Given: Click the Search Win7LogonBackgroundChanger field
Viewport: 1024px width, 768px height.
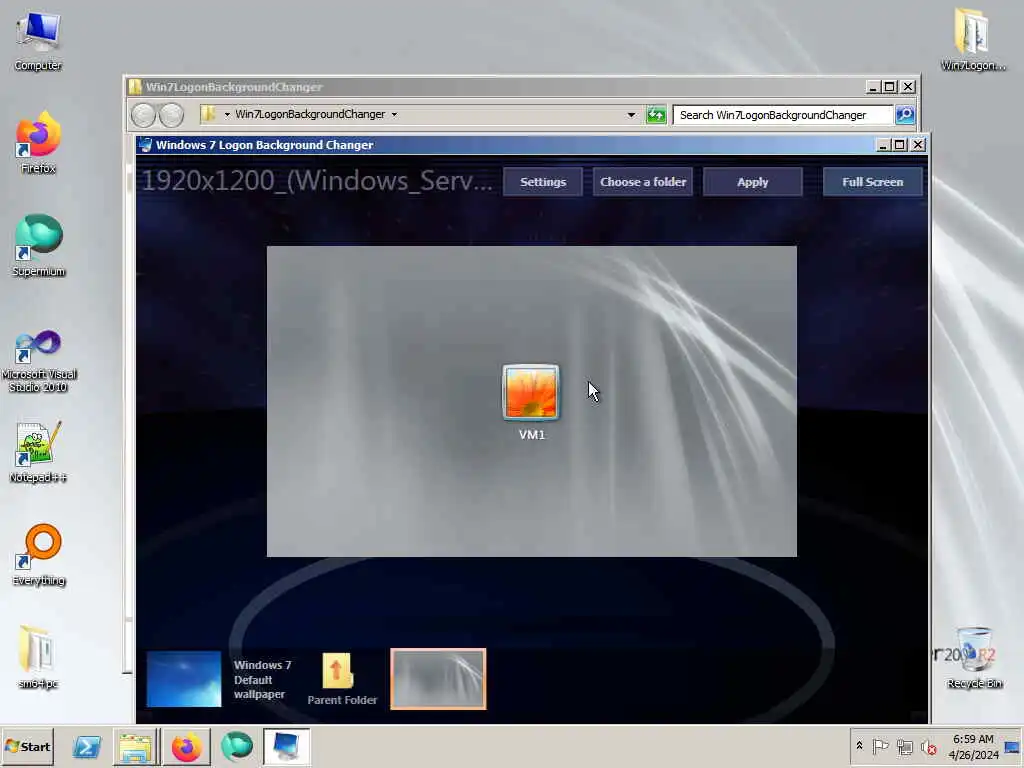Looking at the screenshot, I should click(782, 115).
